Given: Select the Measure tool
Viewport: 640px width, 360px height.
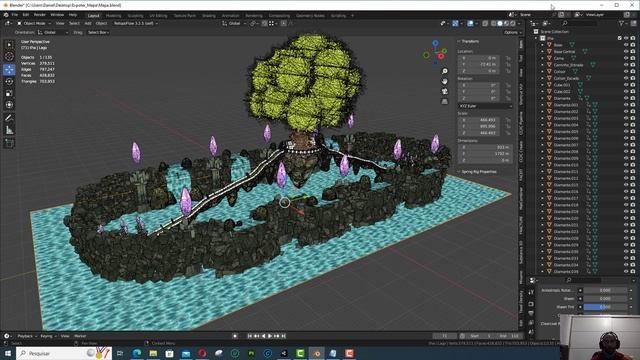Looking at the screenshot, I should click(x=9, y=130).
